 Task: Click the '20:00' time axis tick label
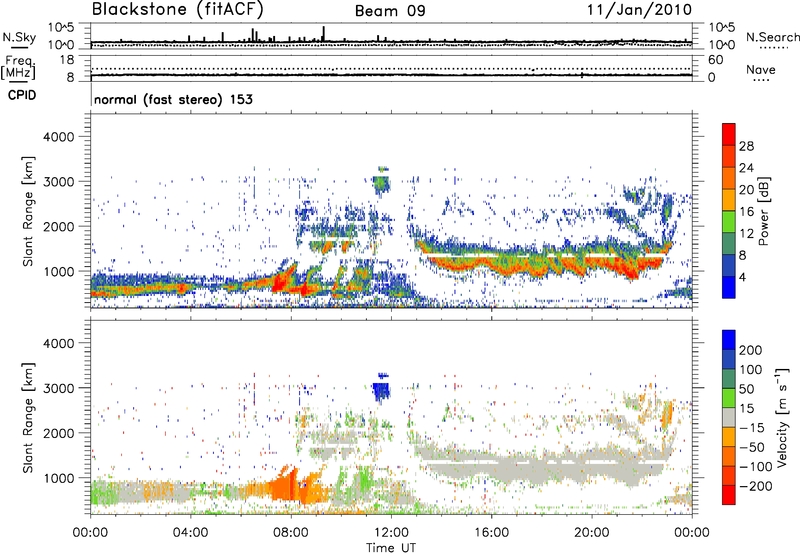click(591, 533)
